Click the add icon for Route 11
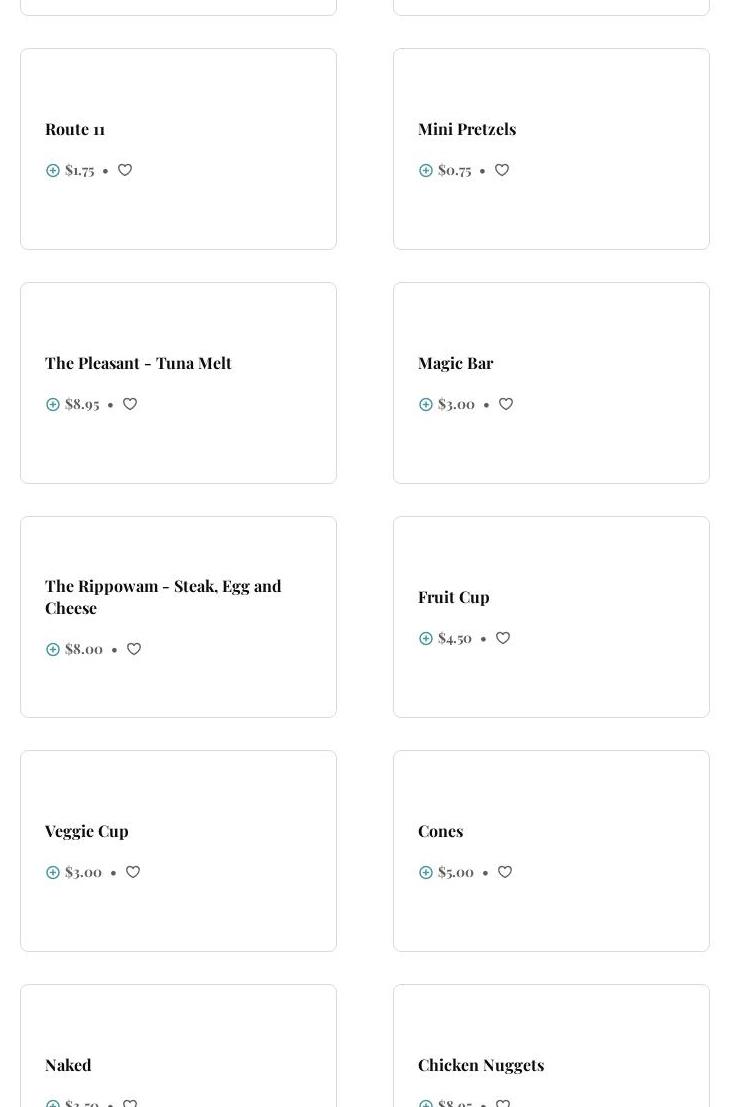 pos(53,170)
